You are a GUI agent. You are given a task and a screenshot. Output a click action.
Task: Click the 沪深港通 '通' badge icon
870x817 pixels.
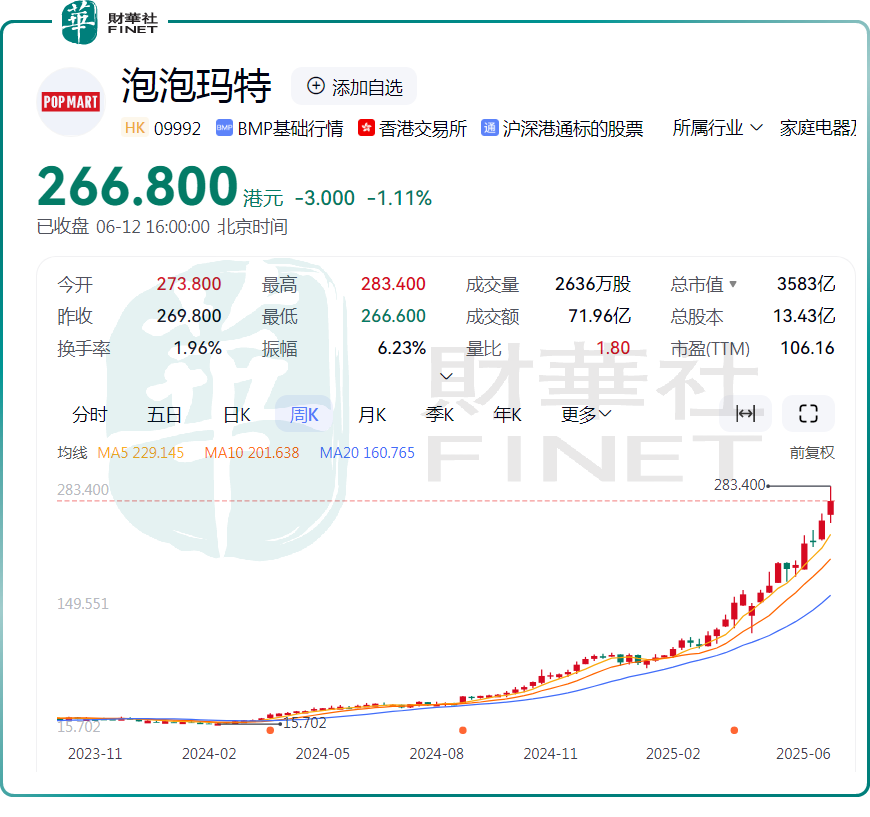[489, 128]
